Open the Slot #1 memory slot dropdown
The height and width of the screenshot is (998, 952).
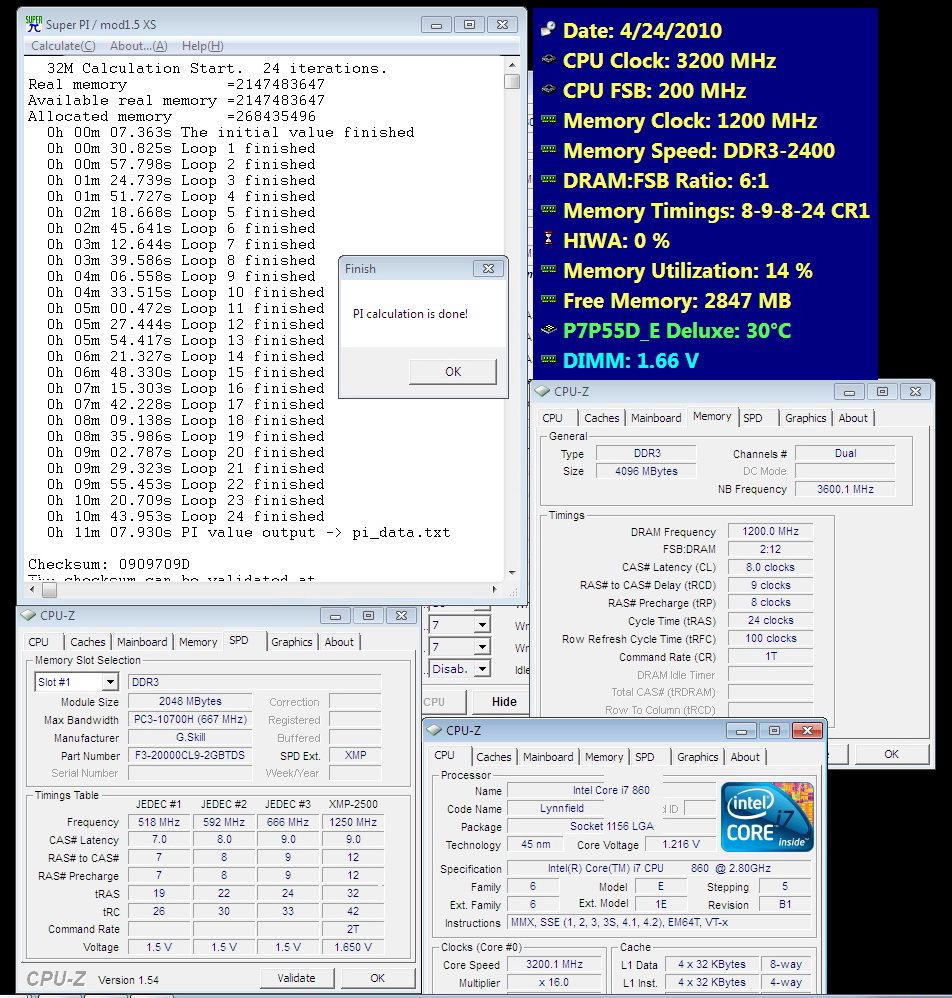110,682
